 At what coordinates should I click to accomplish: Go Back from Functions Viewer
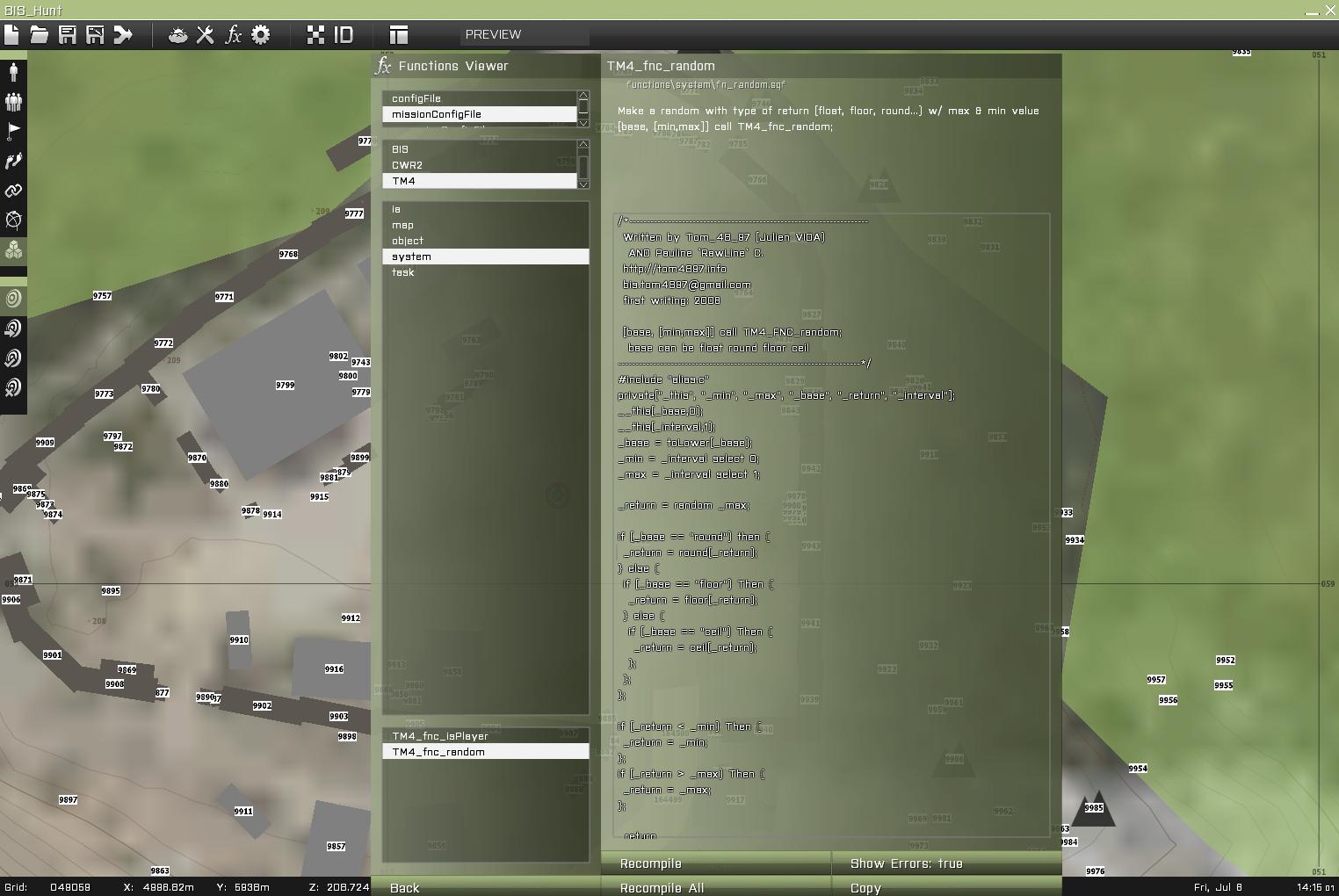pyautogui.click(x=485, y=886)
